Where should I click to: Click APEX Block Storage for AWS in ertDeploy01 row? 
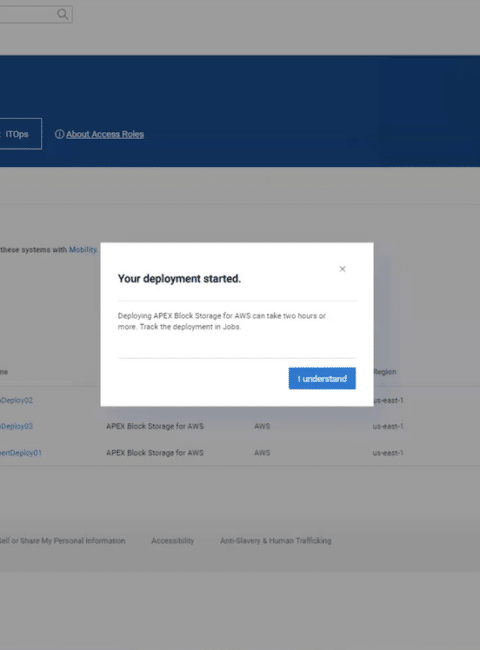click(155, 453)
